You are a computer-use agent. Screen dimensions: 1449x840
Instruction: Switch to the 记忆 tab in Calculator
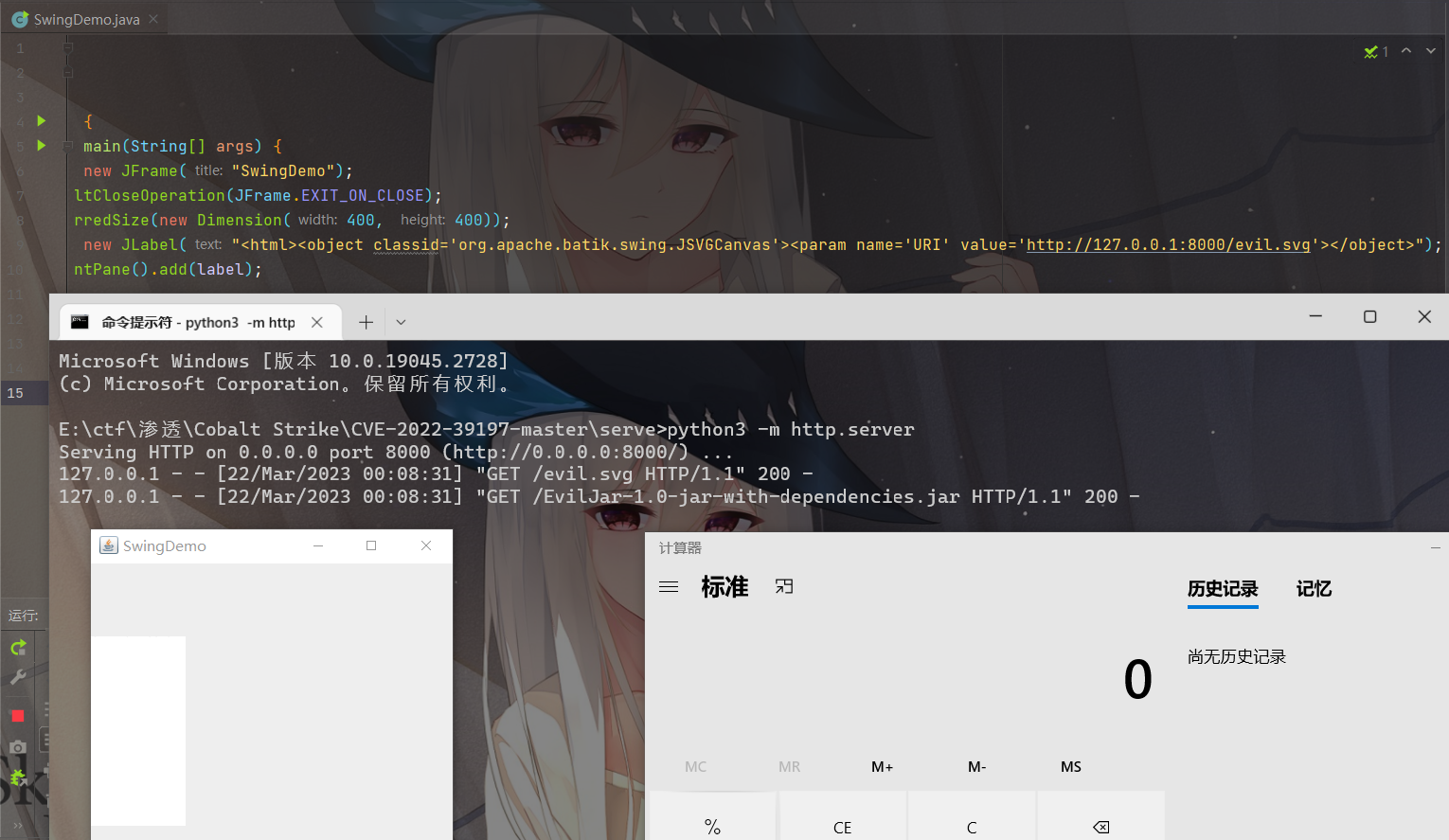(x=1314, y=589)
